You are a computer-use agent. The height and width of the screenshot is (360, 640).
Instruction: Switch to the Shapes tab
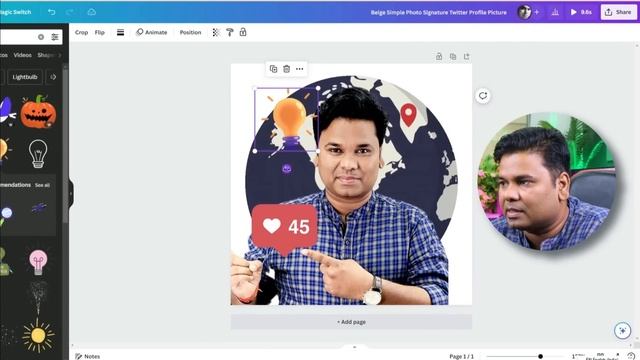click(46, 55)
